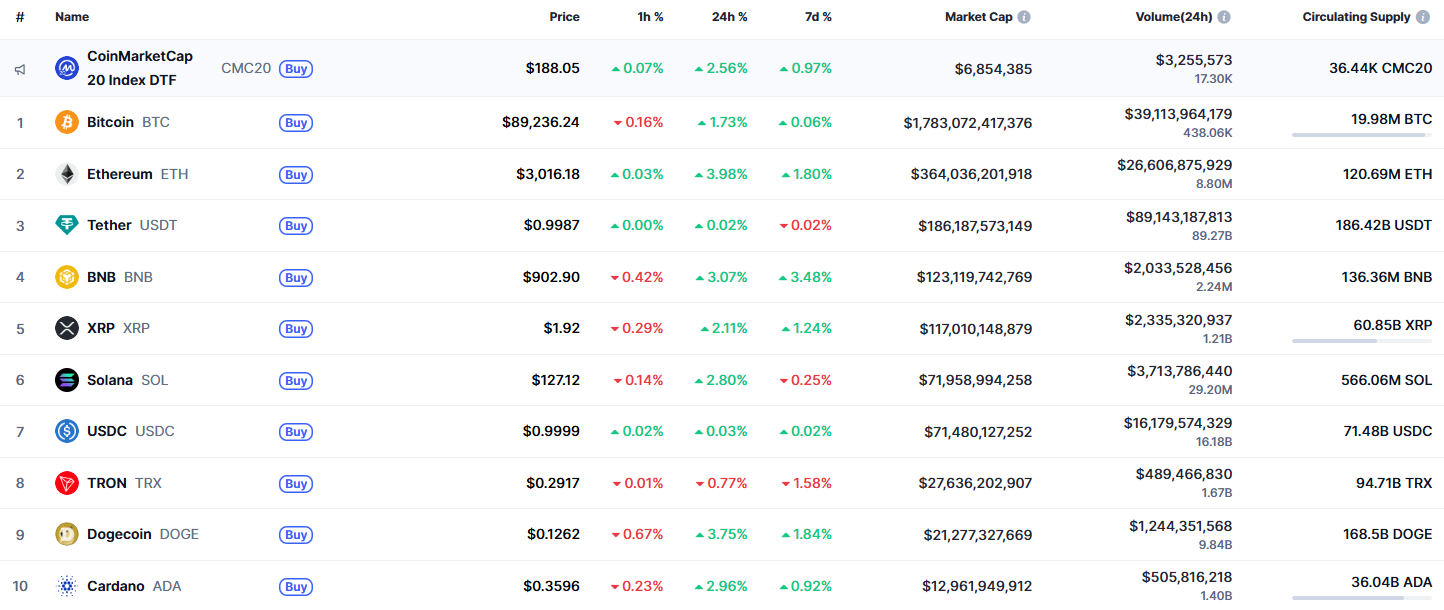Screen dimensions: 1444x610
Task: Click the Cardano logo icon
Action: tap(65, 586)
